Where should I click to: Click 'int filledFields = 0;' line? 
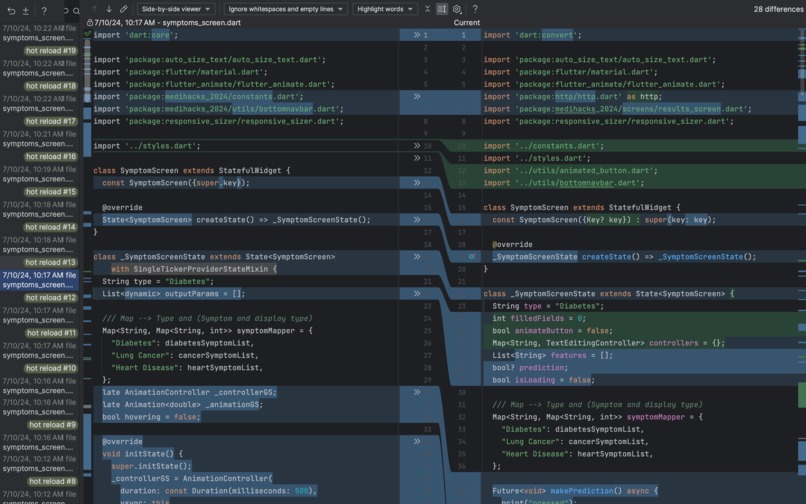click(539, 318)
